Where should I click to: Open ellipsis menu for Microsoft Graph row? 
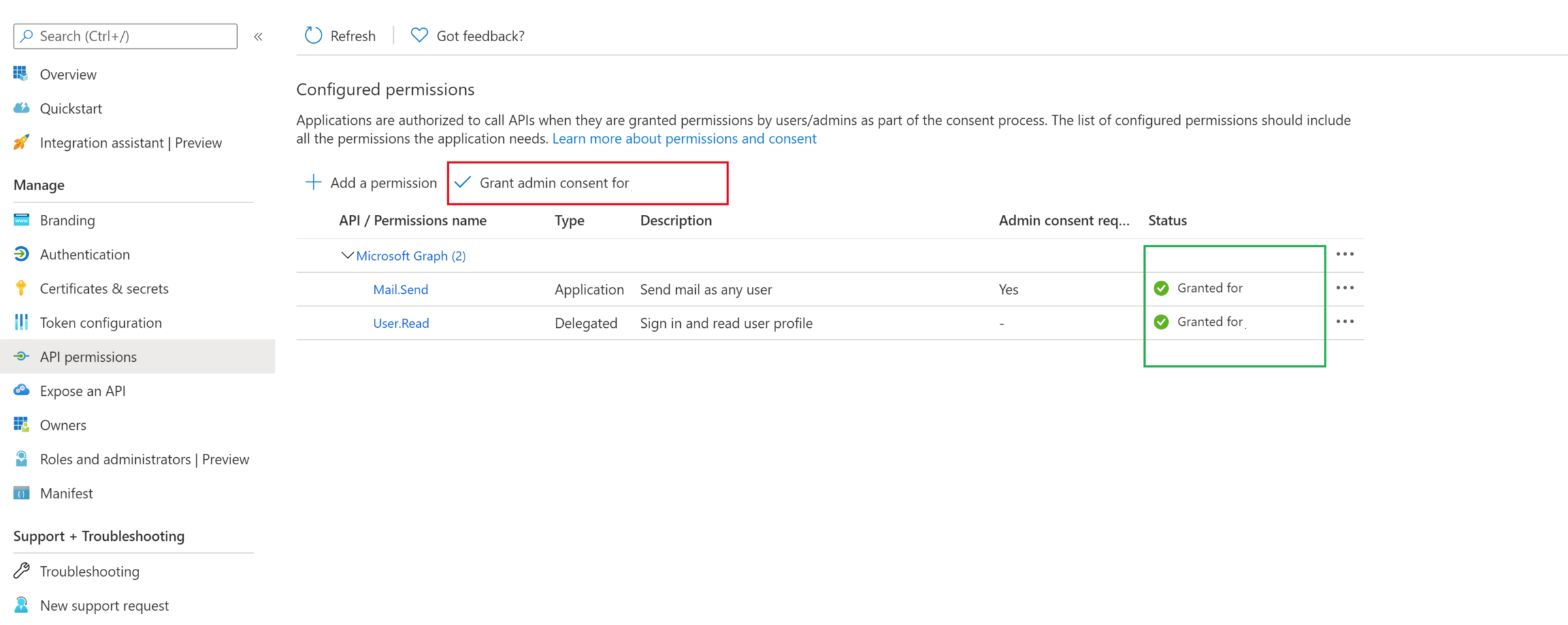pos(1345,254)
